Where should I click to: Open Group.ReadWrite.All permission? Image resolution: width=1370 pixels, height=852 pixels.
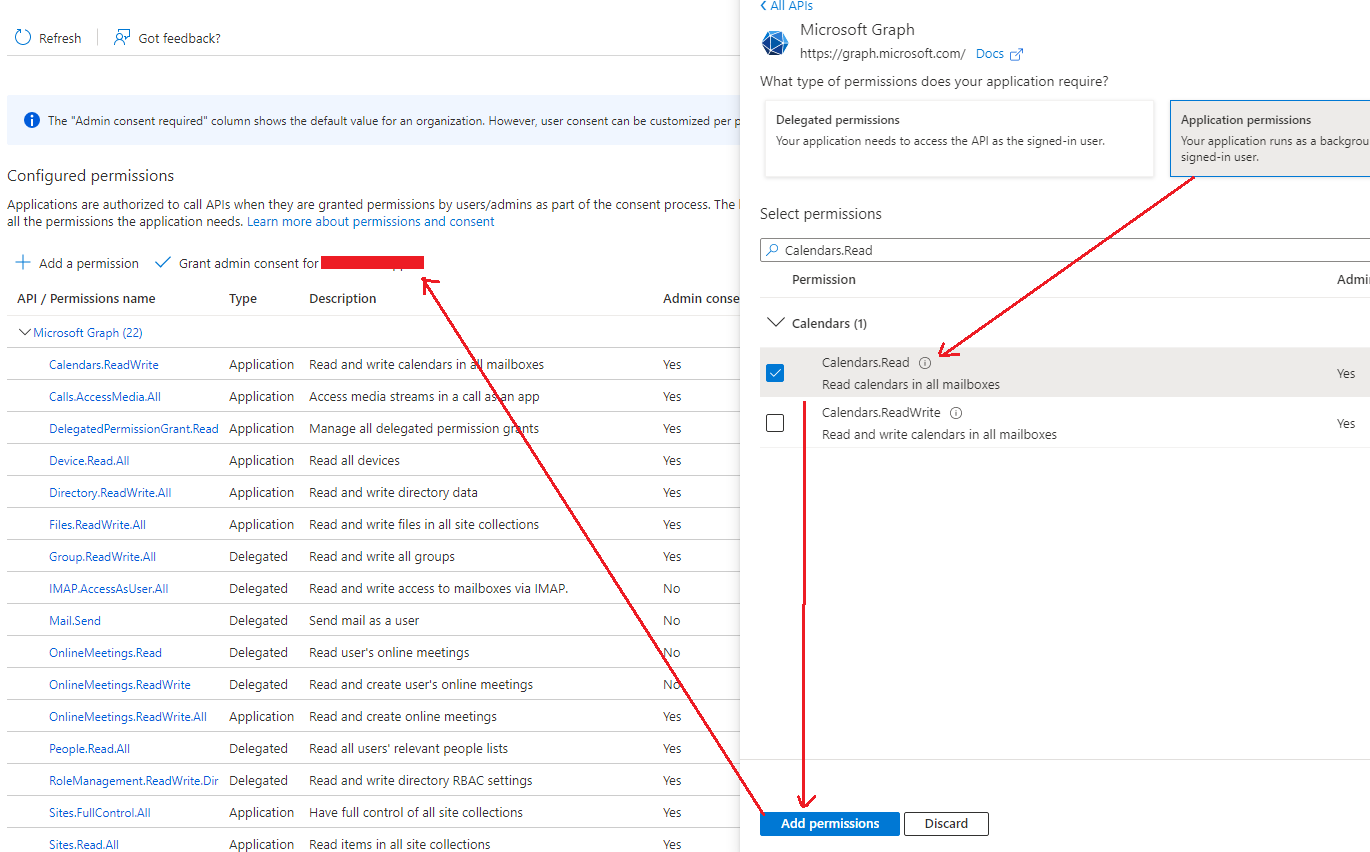pyautogui.click(x=102, y=557)
